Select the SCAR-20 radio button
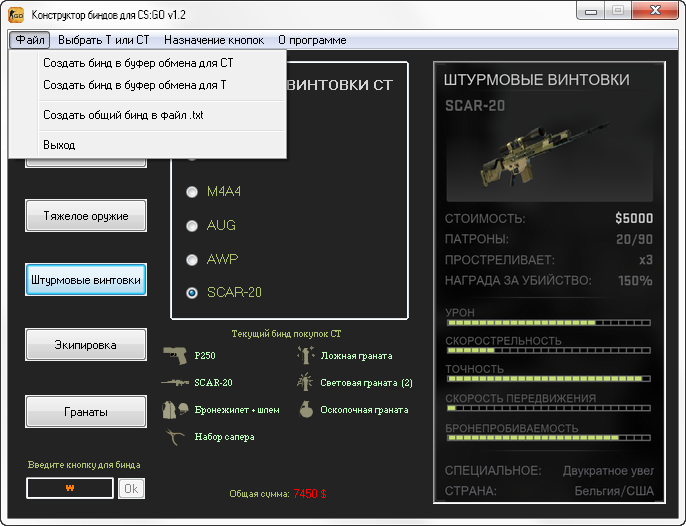This screenshot has height=526, width=686. (x=192, y=293)
